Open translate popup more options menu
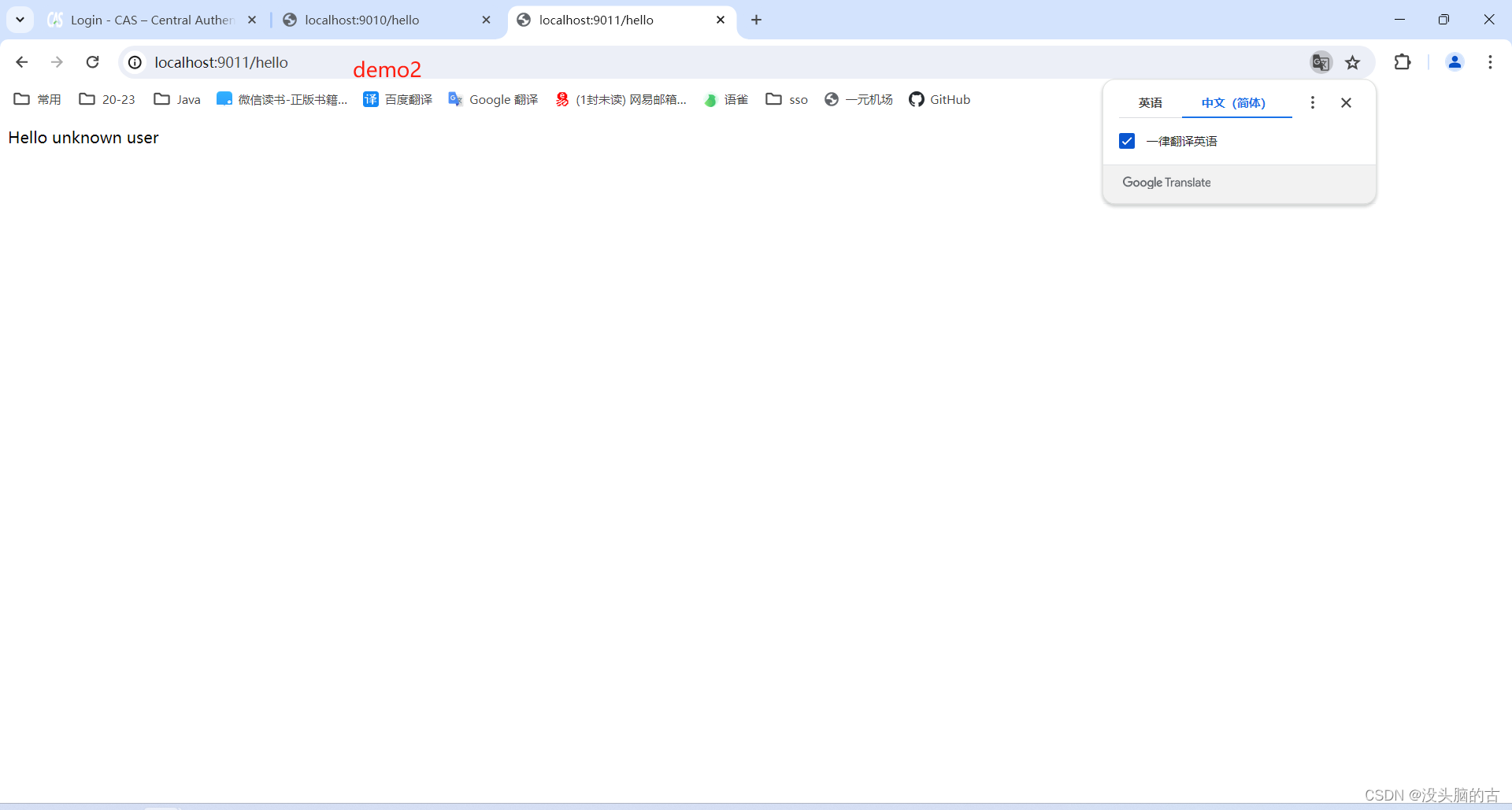 pos(1312,102)
